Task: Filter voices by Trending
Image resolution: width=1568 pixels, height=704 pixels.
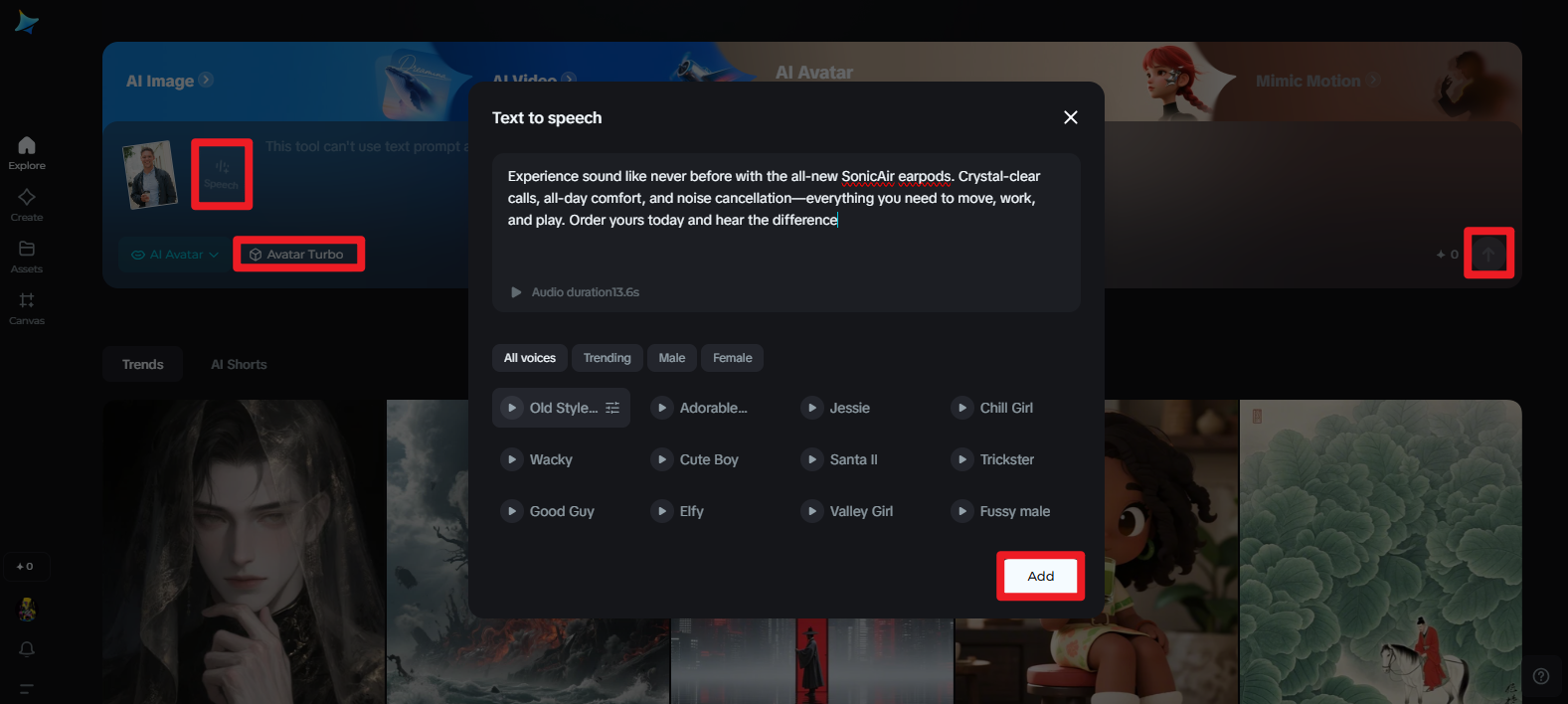Action: point(607,358)
